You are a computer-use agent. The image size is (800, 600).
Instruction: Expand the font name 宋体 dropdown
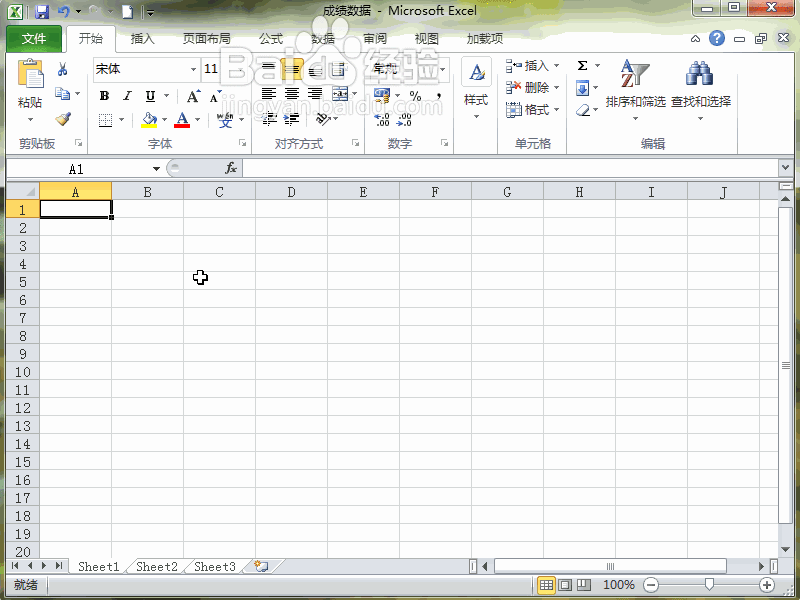click(193, 69)
